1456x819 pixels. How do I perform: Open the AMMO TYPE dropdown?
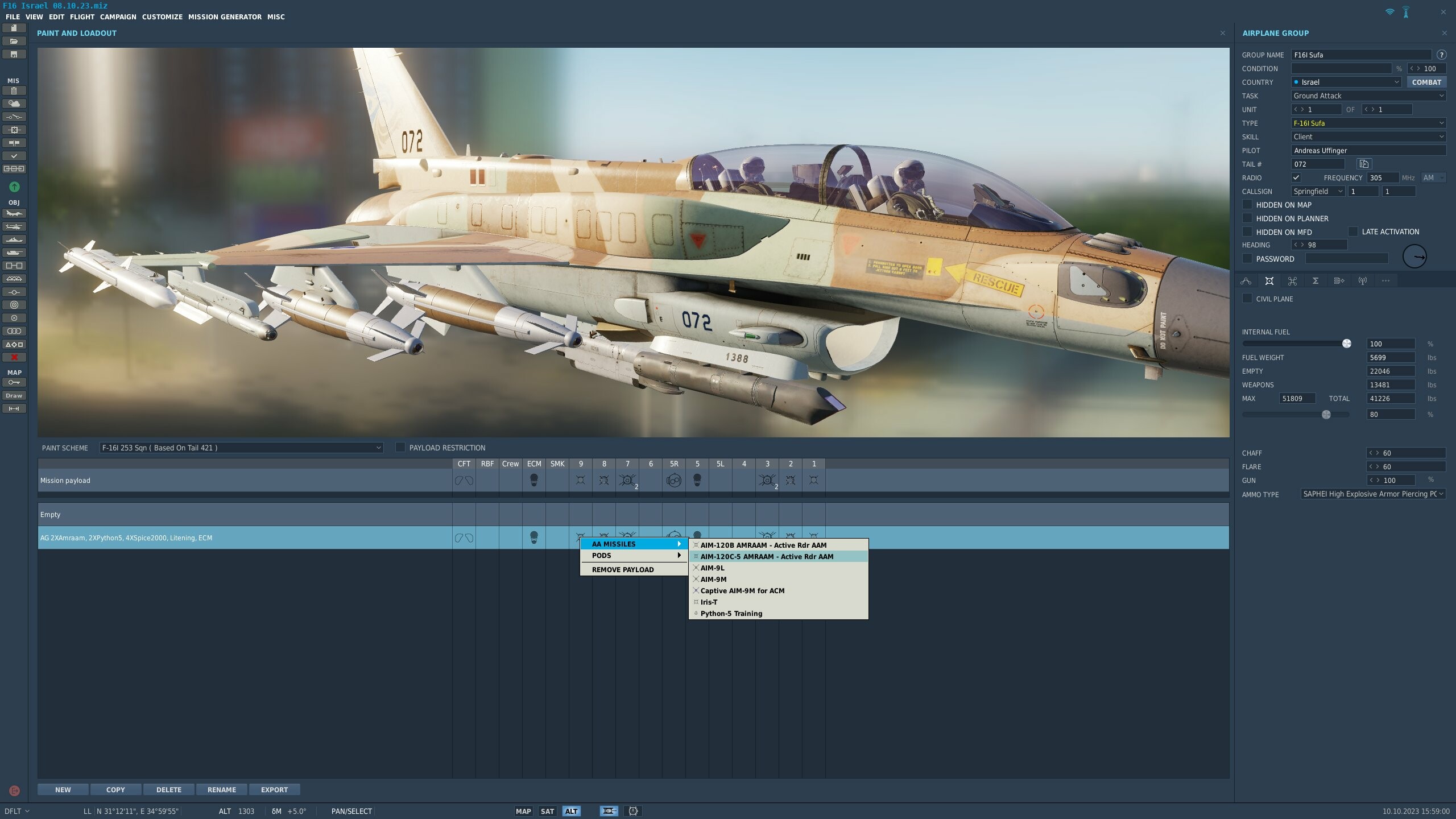(1373, 494)
